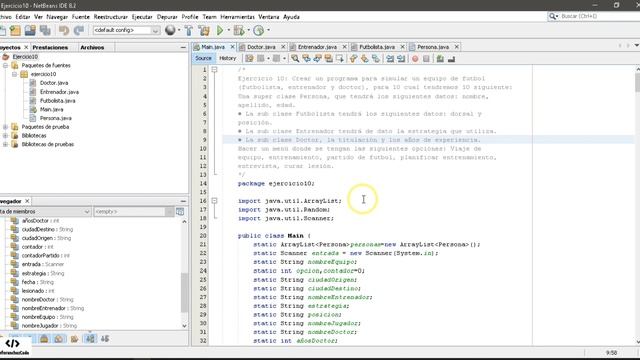
Task: Click Shift Line Right icon
Action: [x=401, y=59]
